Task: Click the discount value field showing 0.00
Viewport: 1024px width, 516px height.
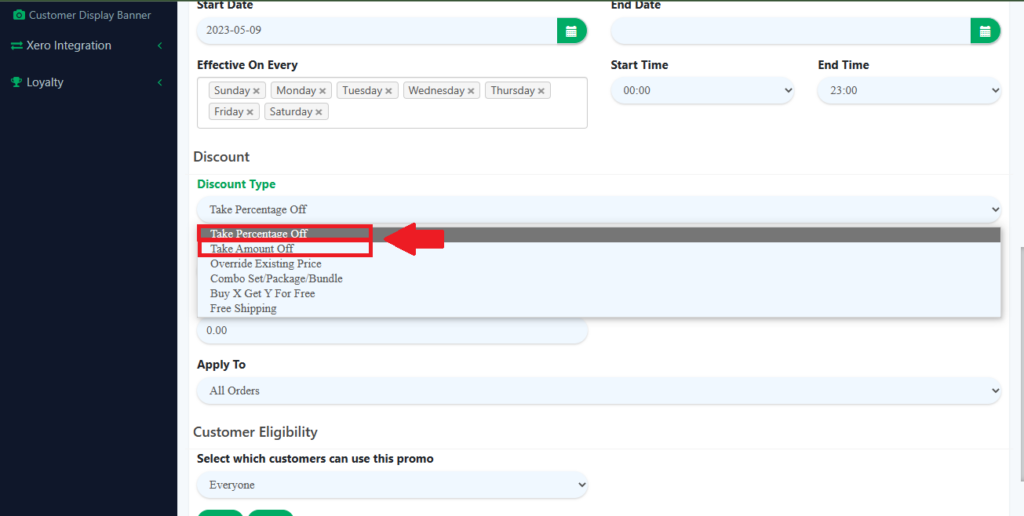Action: pos(392,331)
